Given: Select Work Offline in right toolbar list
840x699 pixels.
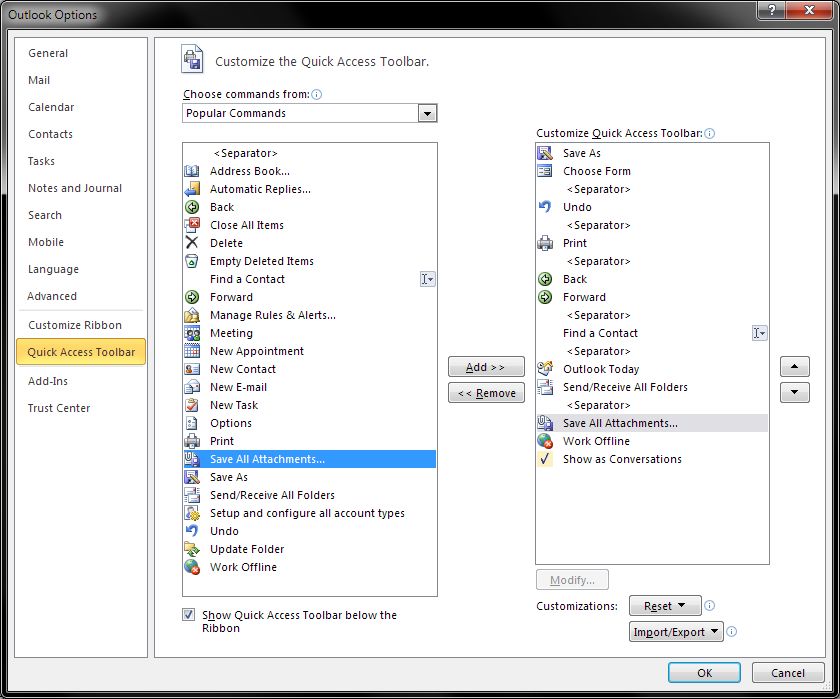Looking at the screenshot, I should click(652, 441).
